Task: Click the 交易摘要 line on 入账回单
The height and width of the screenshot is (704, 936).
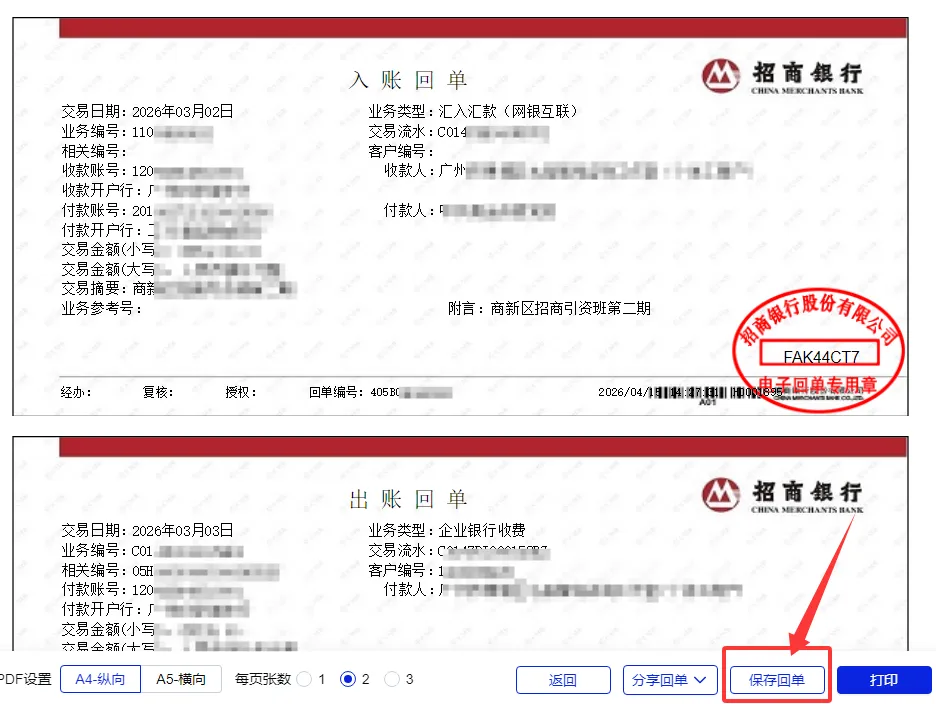Action: point(178,289)
